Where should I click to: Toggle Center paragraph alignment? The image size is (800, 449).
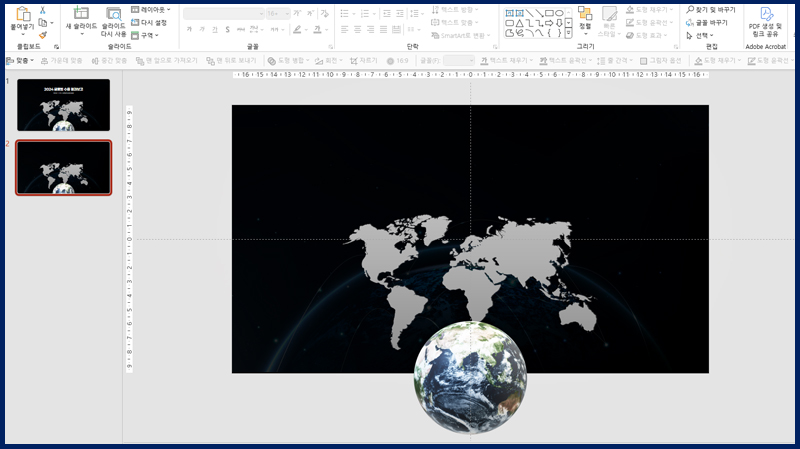coord(358,30)
